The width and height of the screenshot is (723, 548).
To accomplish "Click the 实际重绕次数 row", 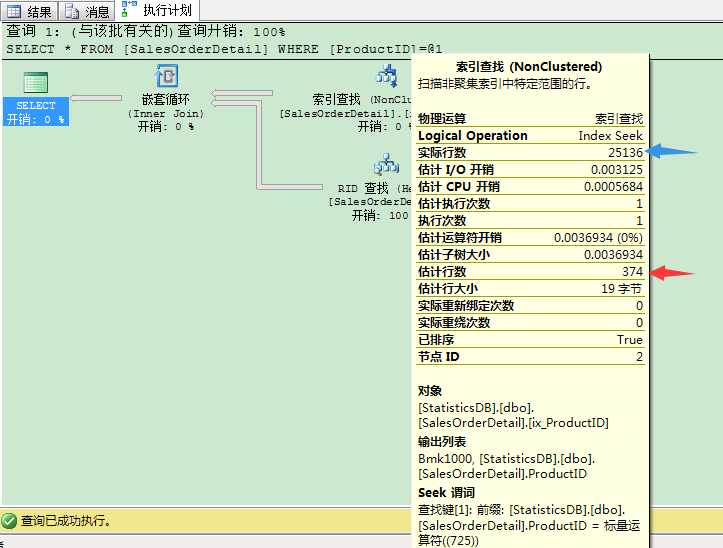I will coord(530,322).
